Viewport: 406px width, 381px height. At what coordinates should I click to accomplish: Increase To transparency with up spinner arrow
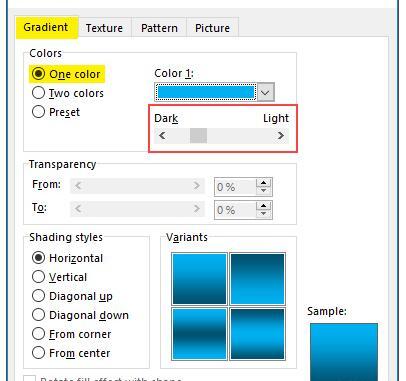click(x=264, y=206)
